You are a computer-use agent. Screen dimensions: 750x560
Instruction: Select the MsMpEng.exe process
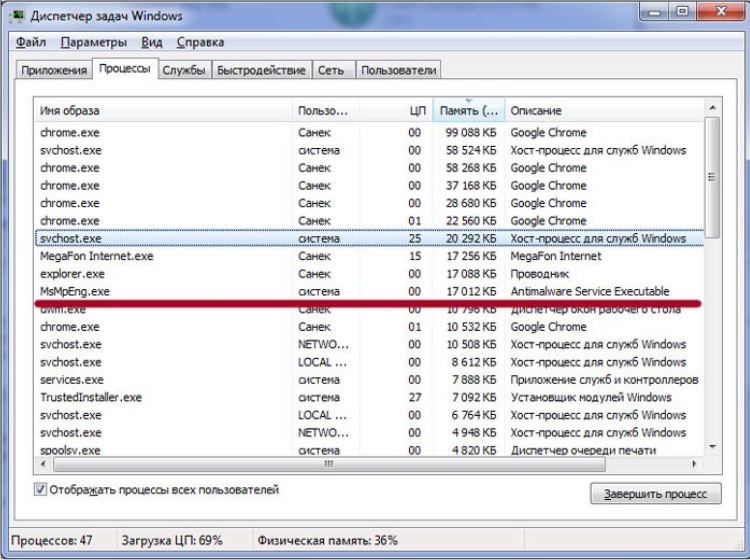[369, 291]
